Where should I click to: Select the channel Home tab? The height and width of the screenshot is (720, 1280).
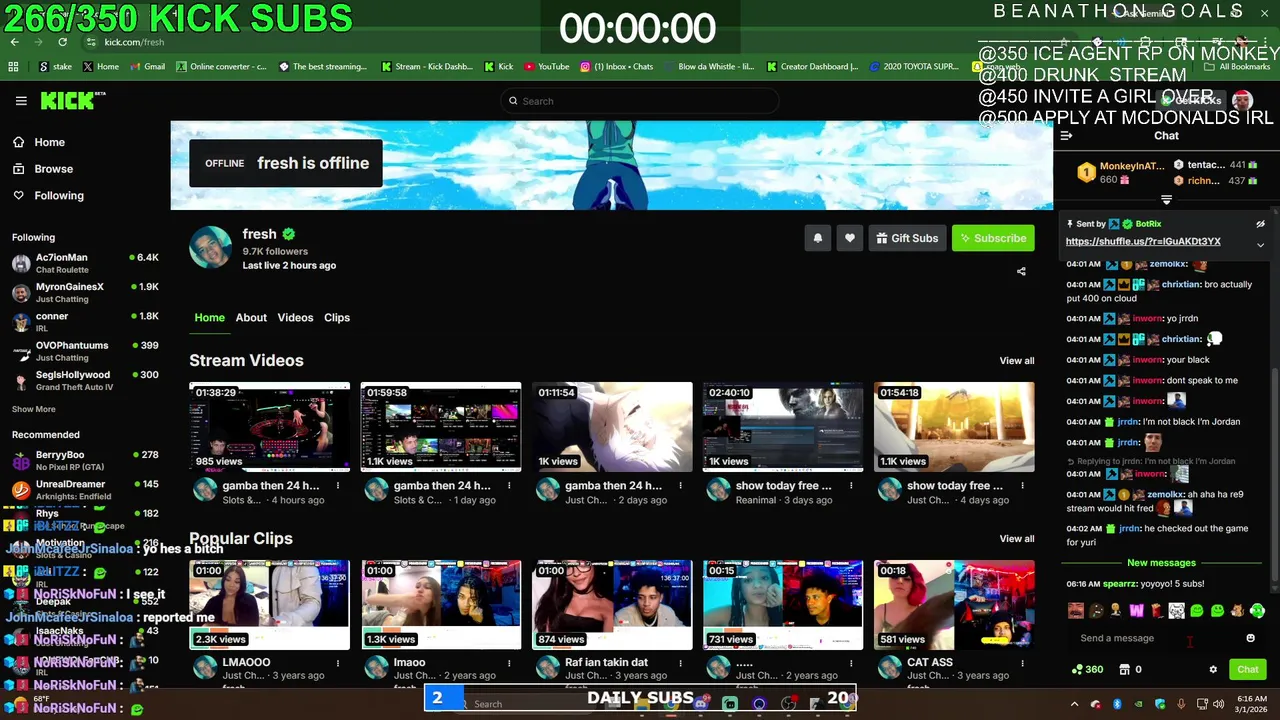pyautogui.click(x=209, y=317)
